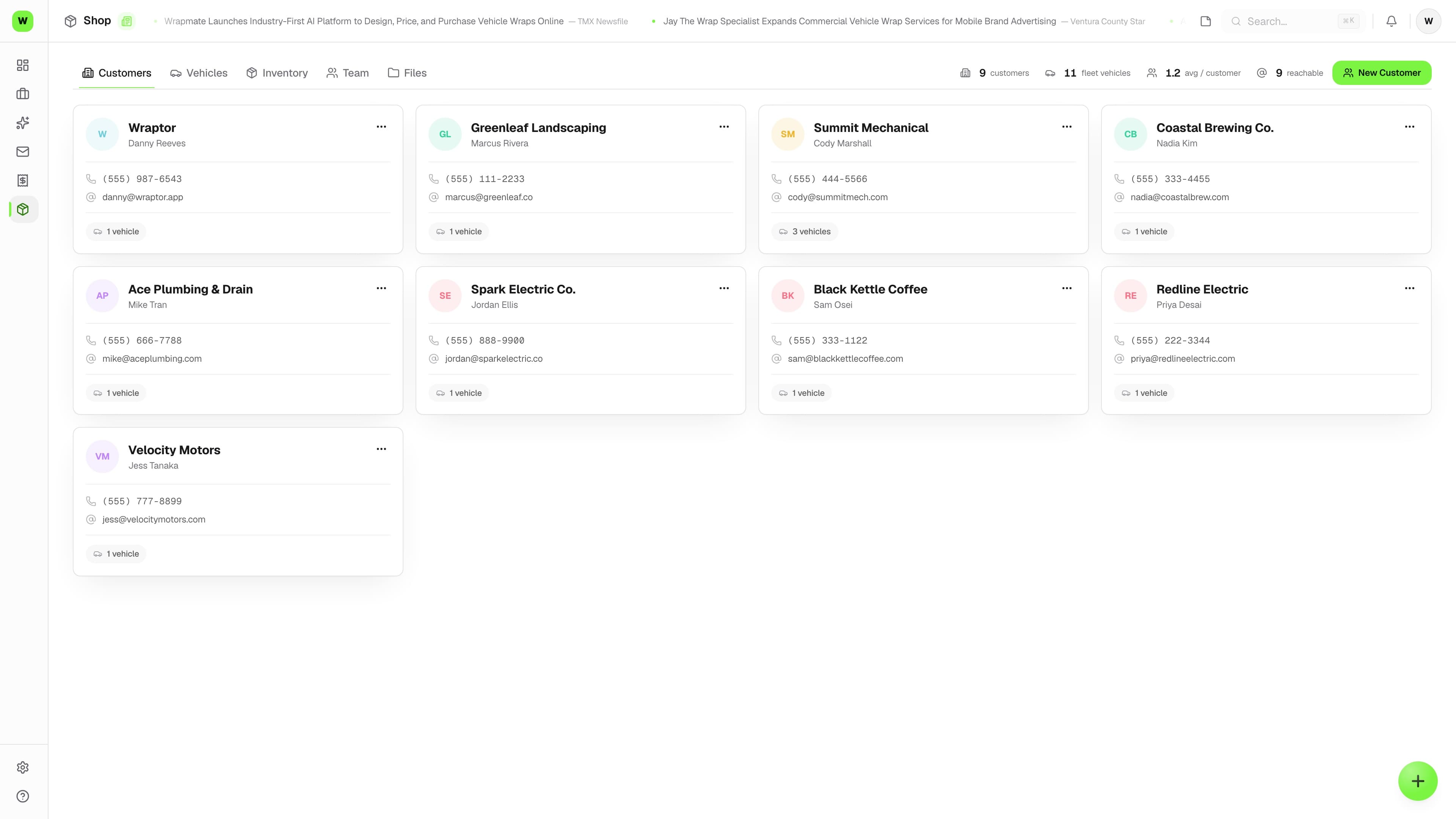Click the Wraptor W avatar
Screen dimensions: 1456x819
point(102,134)
